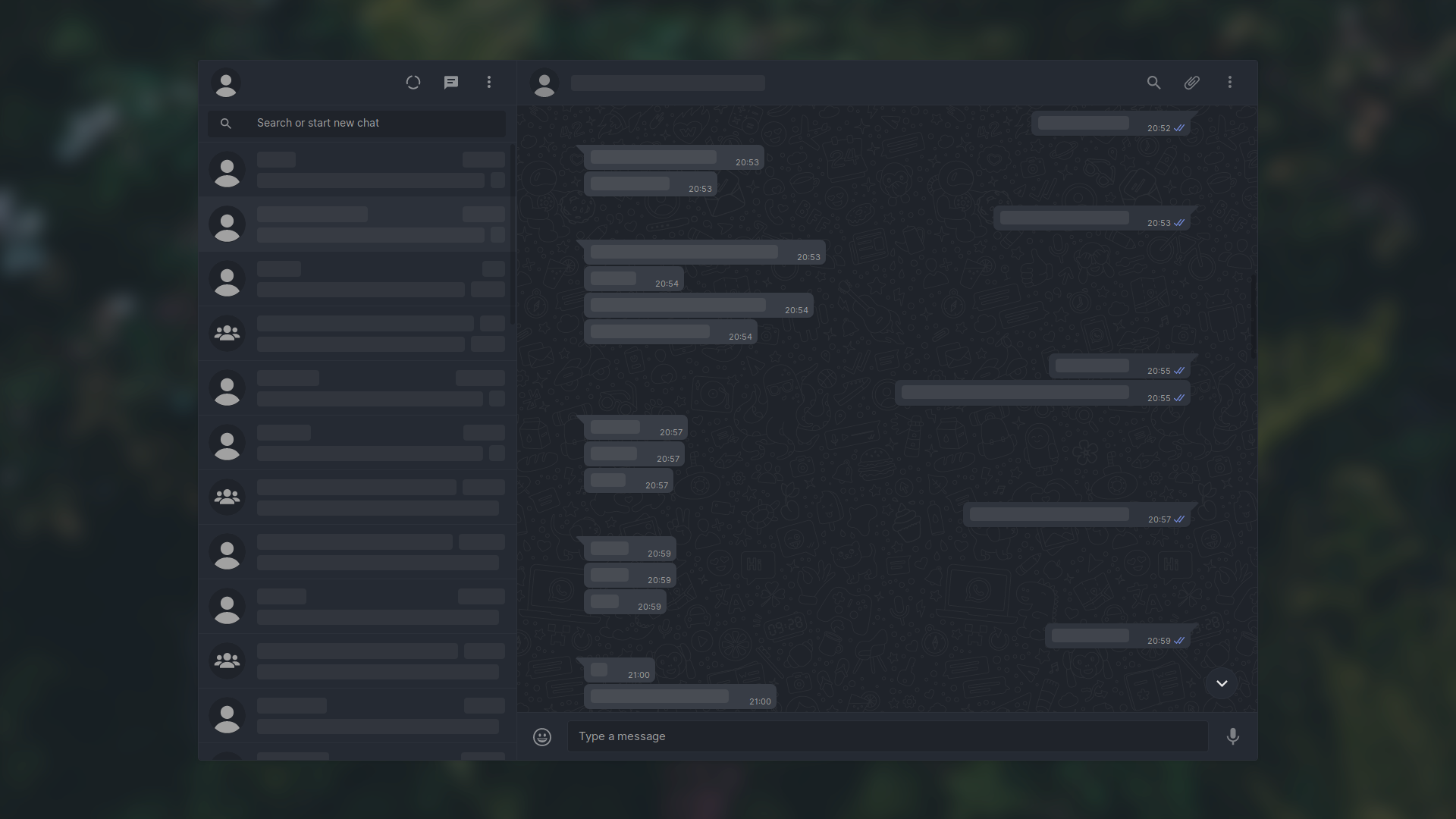Click the message type input field
Image resolution: width=1456 pixels, height=819 pixels.
(887, 736)
